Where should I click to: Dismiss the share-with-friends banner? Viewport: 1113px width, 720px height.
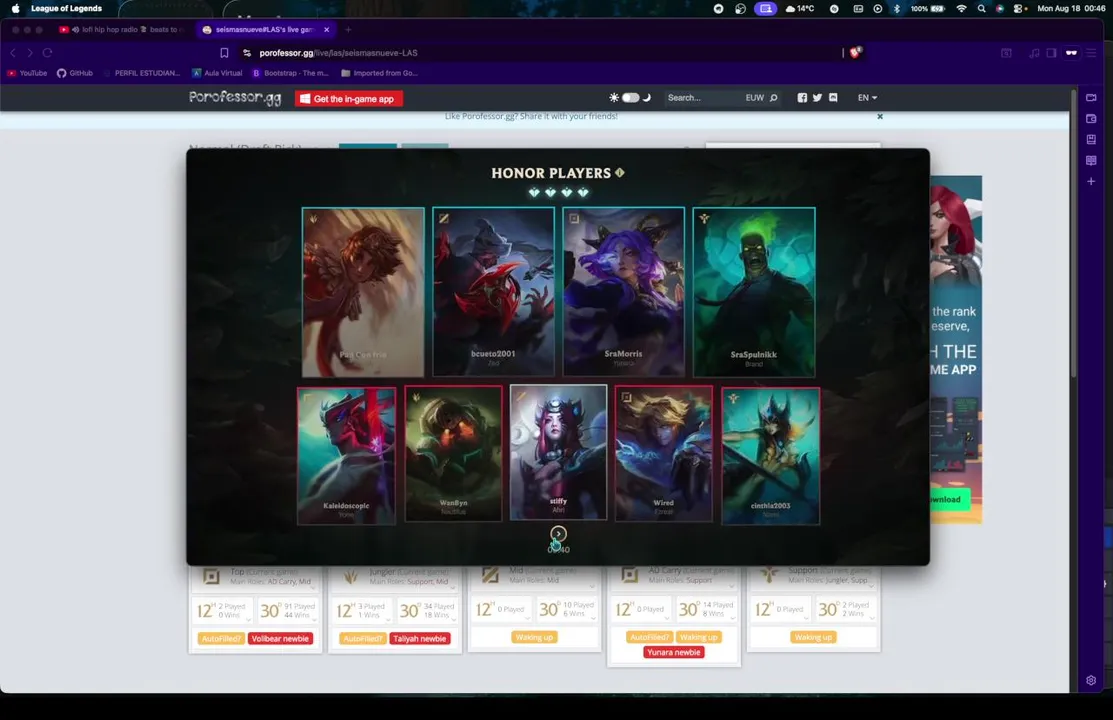click(x=880, y=116)
